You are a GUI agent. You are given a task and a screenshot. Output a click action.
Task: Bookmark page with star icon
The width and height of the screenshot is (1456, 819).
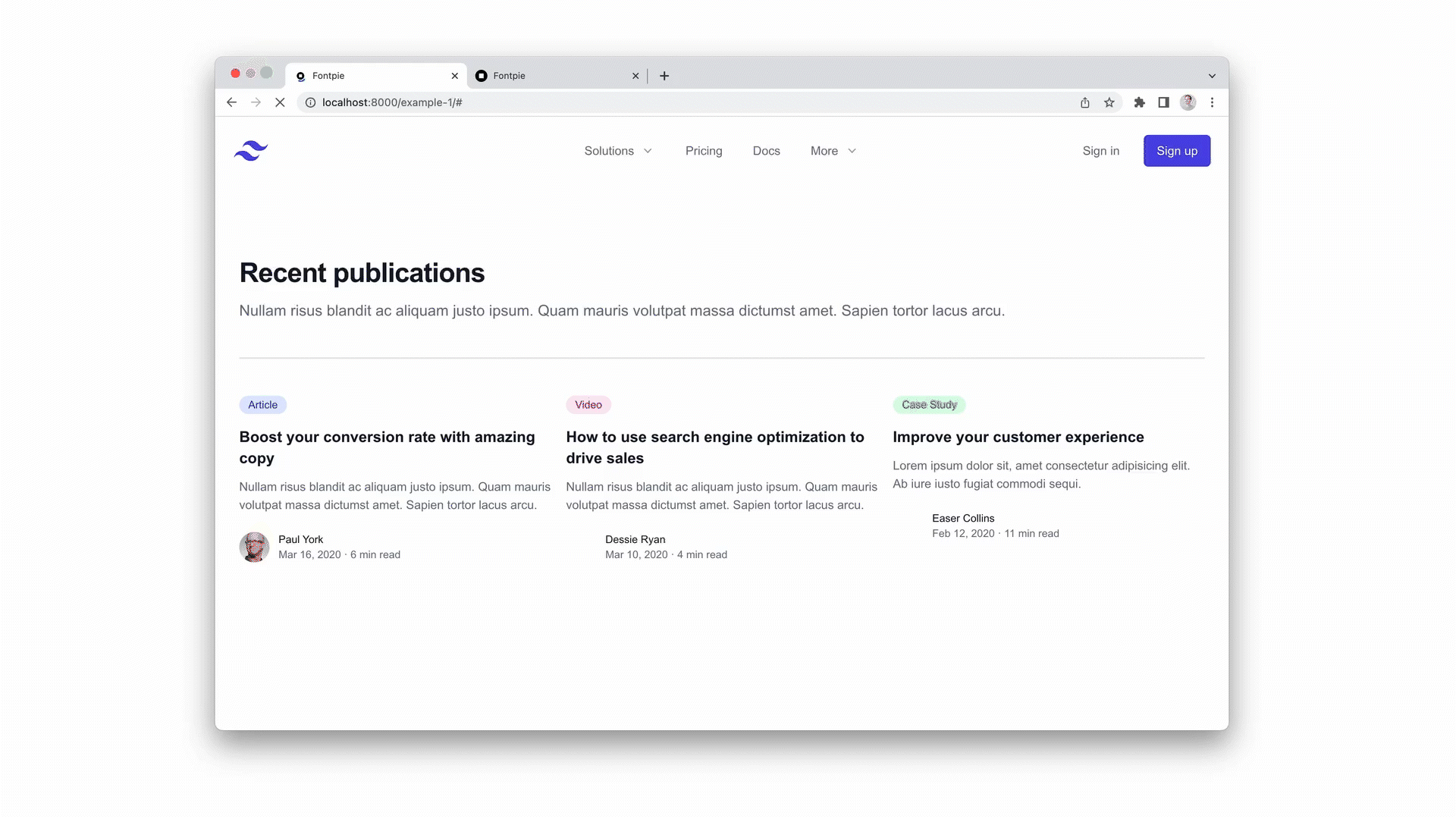1109,102
